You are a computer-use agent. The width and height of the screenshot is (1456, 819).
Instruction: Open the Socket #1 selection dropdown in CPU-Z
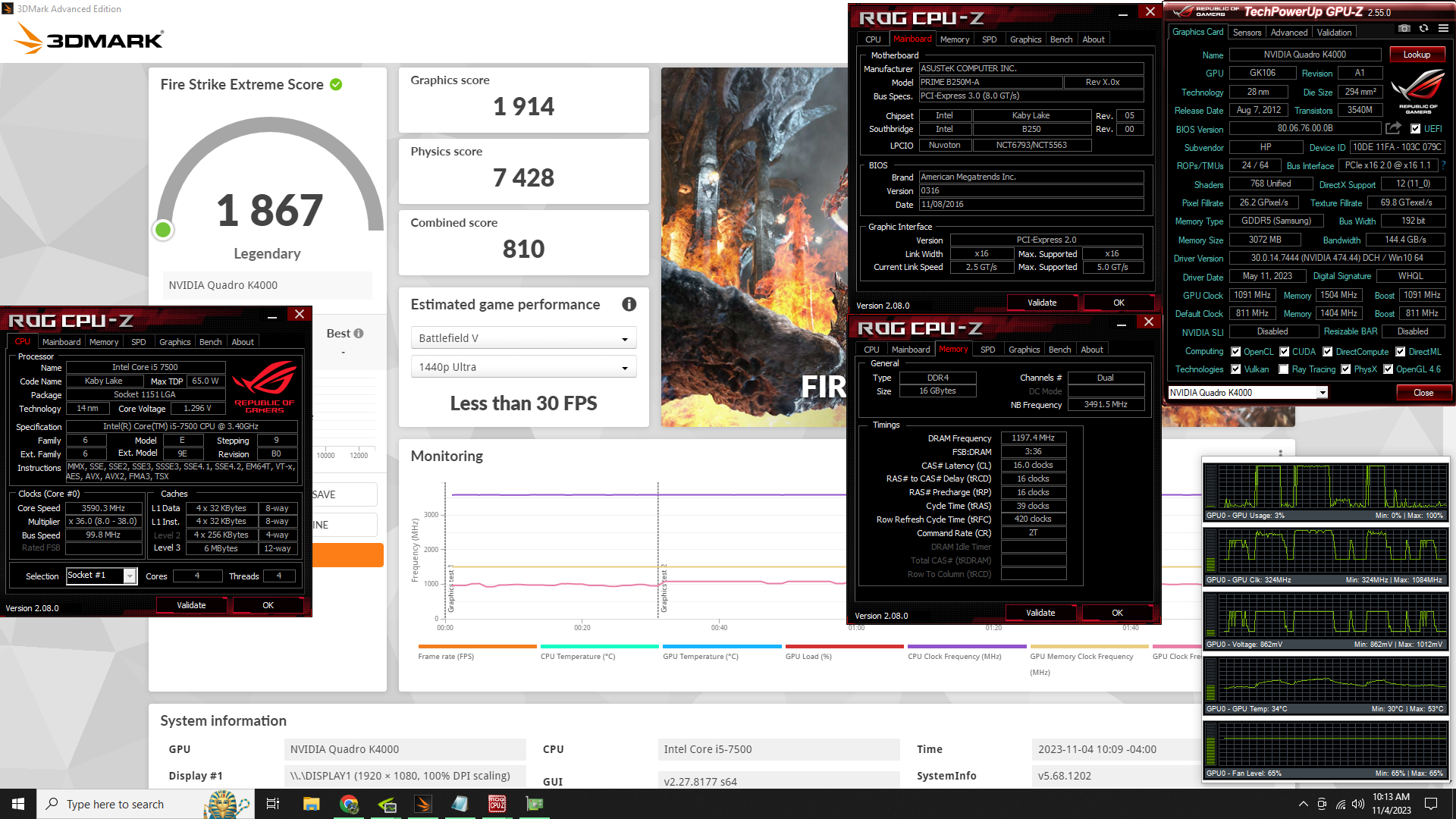(102, 576)
